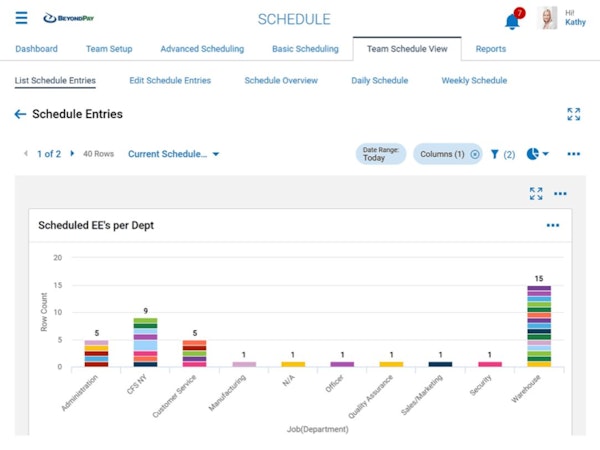Switch to Advanced Scheduling tab
This screenshot has width=600, height=450.
(202, 48)
